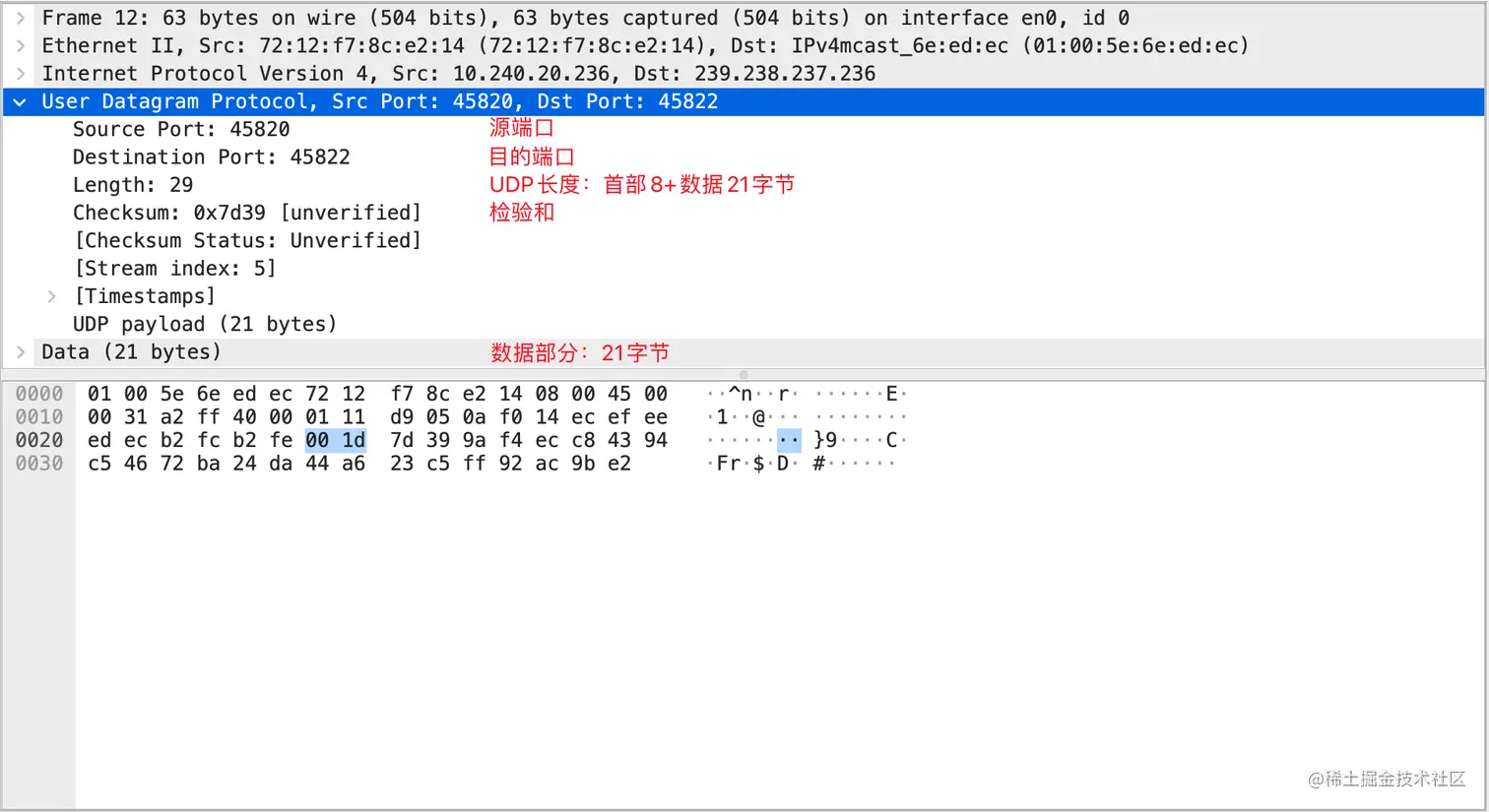Select the User Datagram Protocol header row
Screen dimensions: 1489x812
744,101
